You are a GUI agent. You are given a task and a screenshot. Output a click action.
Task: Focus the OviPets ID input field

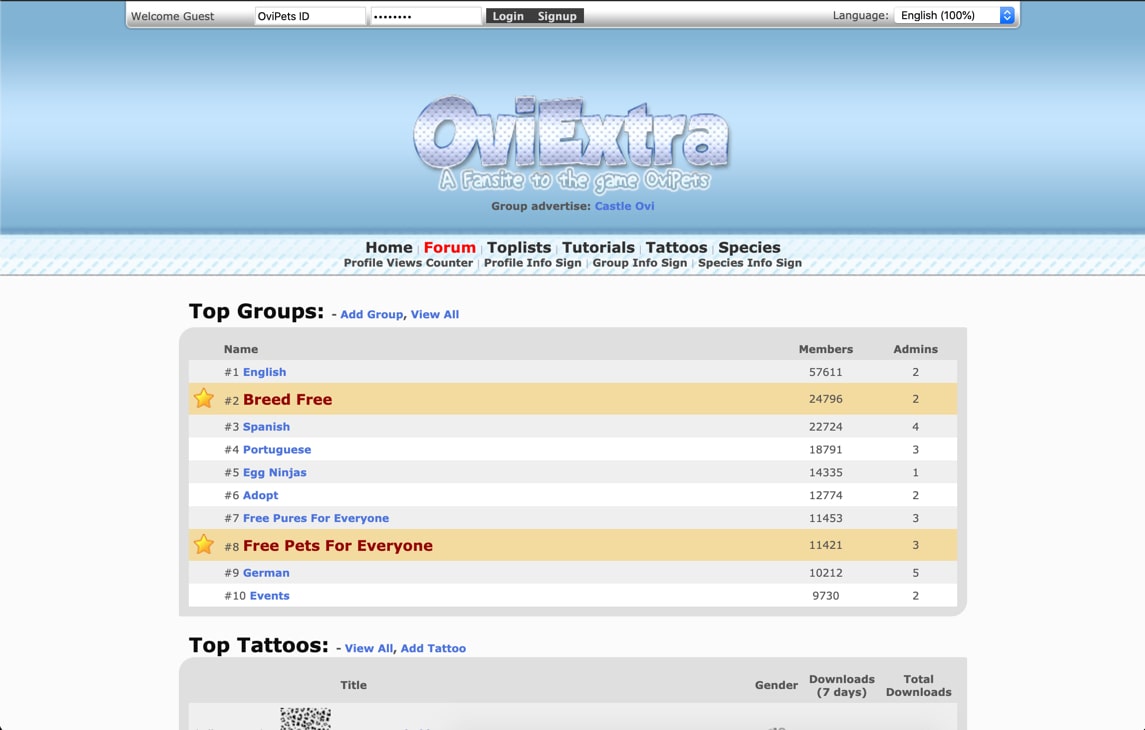coord(310,16)
